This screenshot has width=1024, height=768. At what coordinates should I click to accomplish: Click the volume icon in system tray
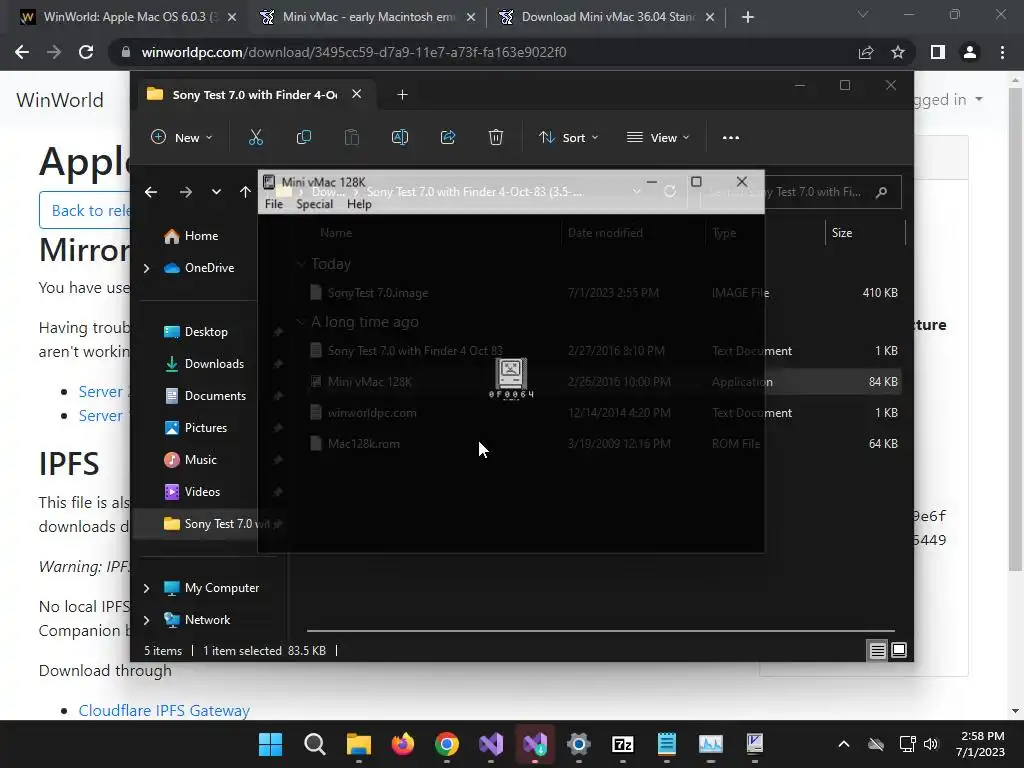tap(931, 744)
